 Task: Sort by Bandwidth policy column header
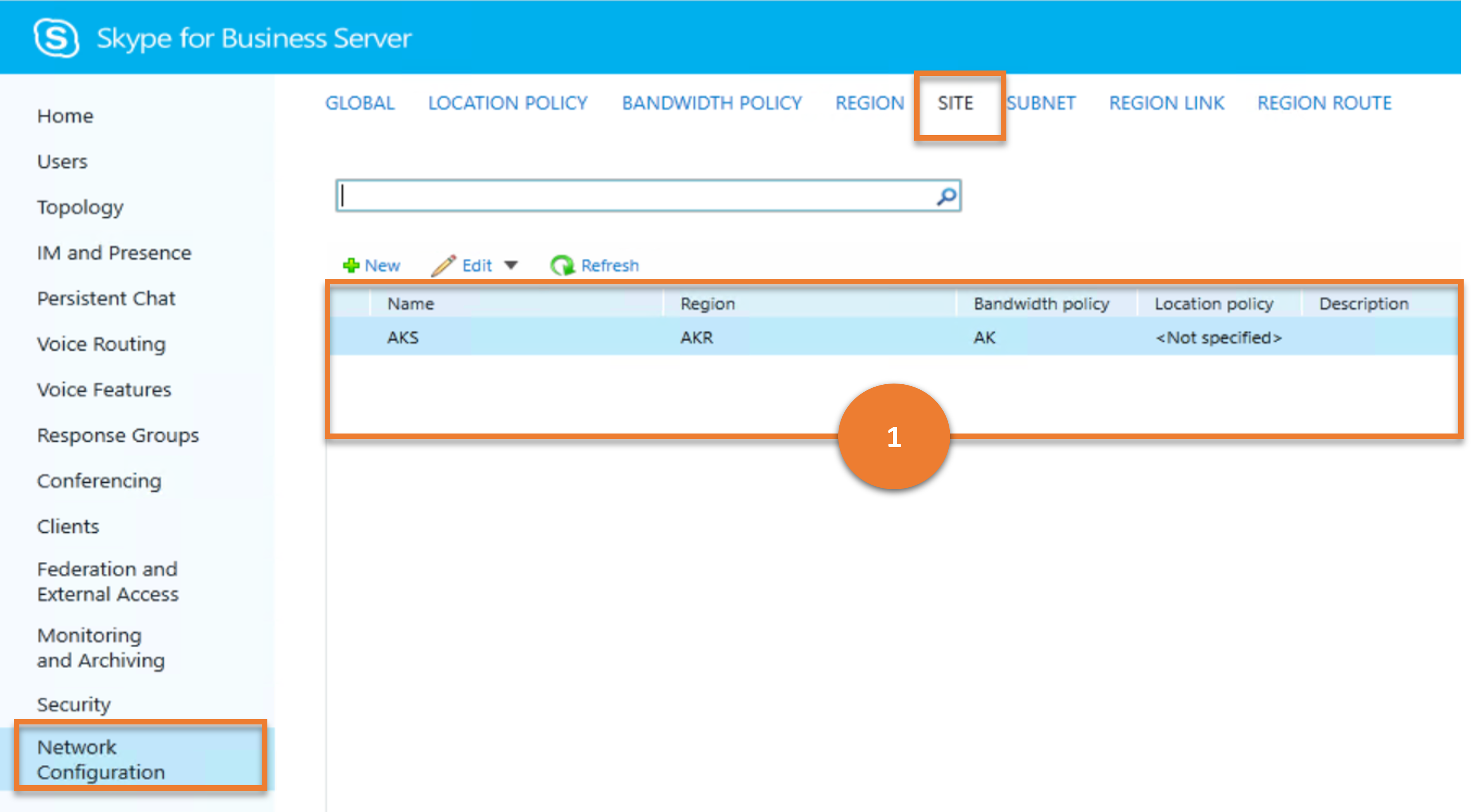1042,304
